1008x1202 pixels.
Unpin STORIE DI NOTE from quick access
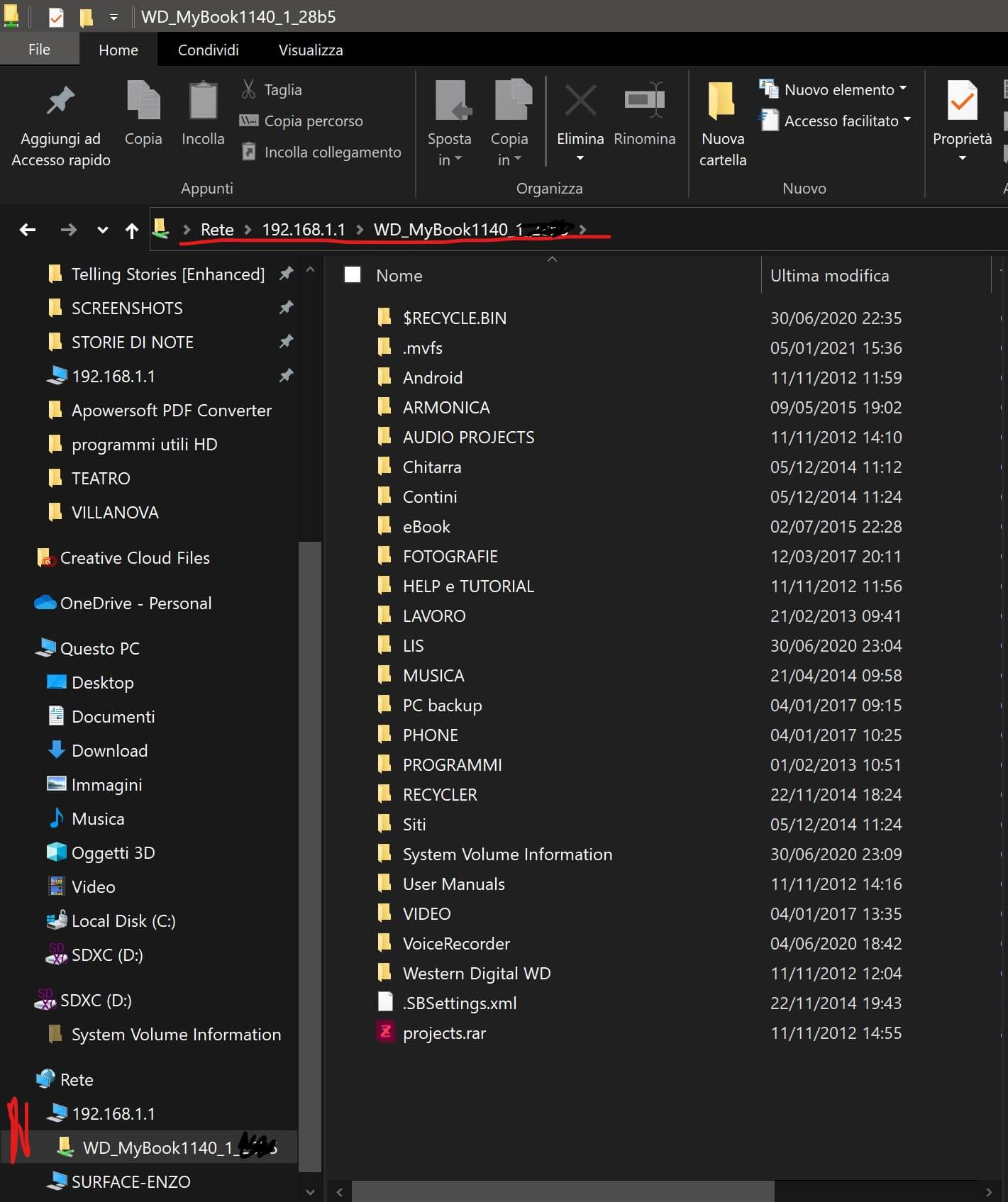[287, 342]
